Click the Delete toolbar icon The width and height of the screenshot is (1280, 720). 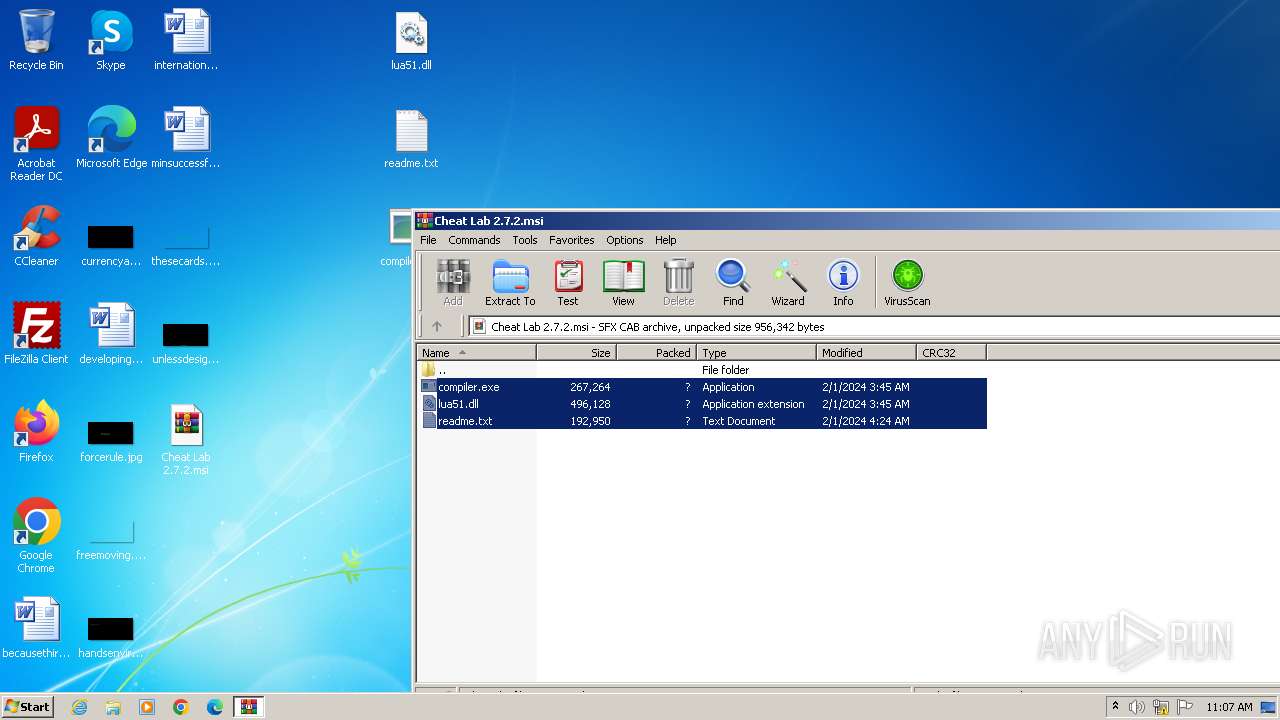tap(678, 283)
